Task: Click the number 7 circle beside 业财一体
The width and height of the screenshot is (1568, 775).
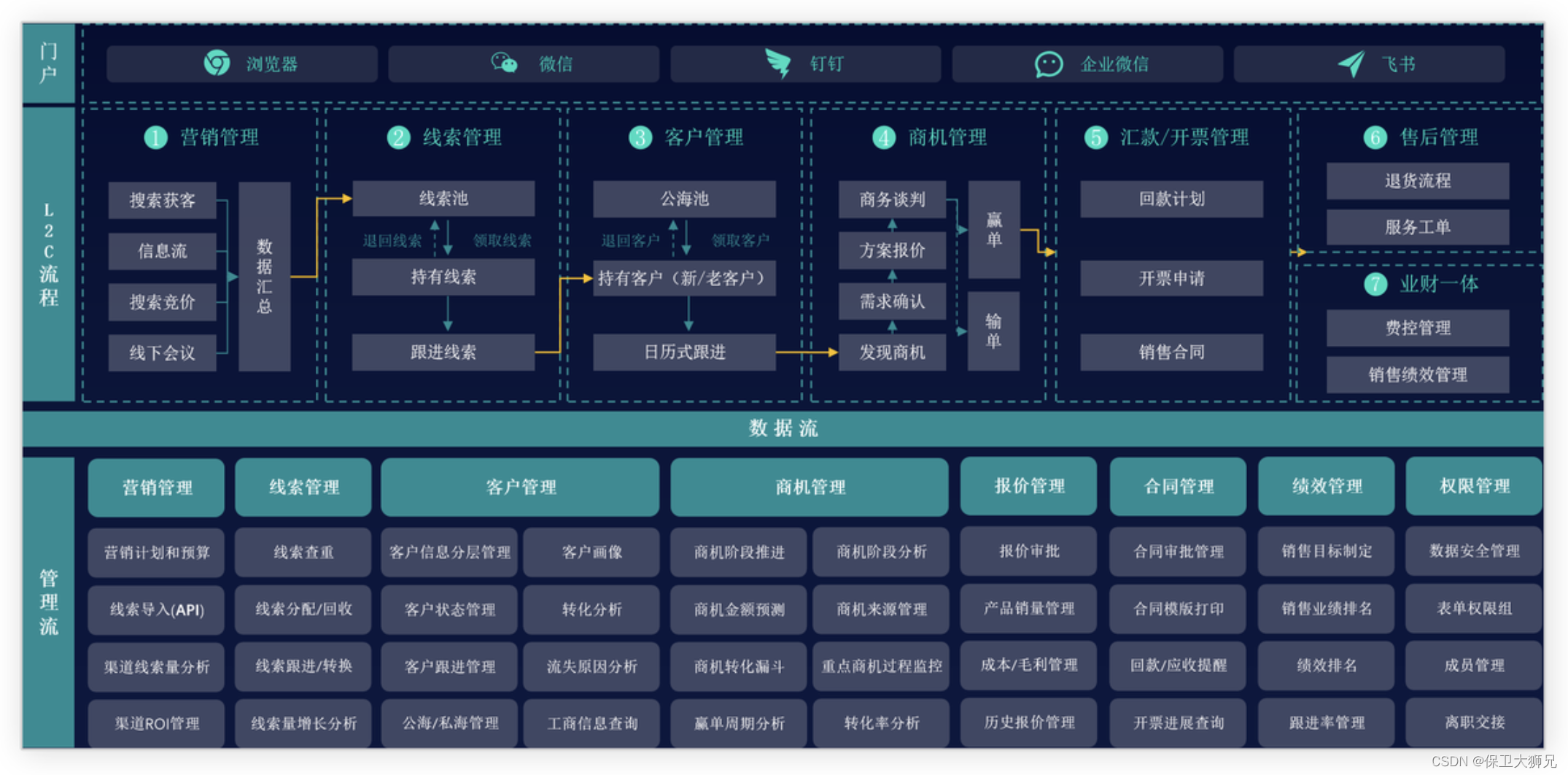Action: click(1375, 284)
